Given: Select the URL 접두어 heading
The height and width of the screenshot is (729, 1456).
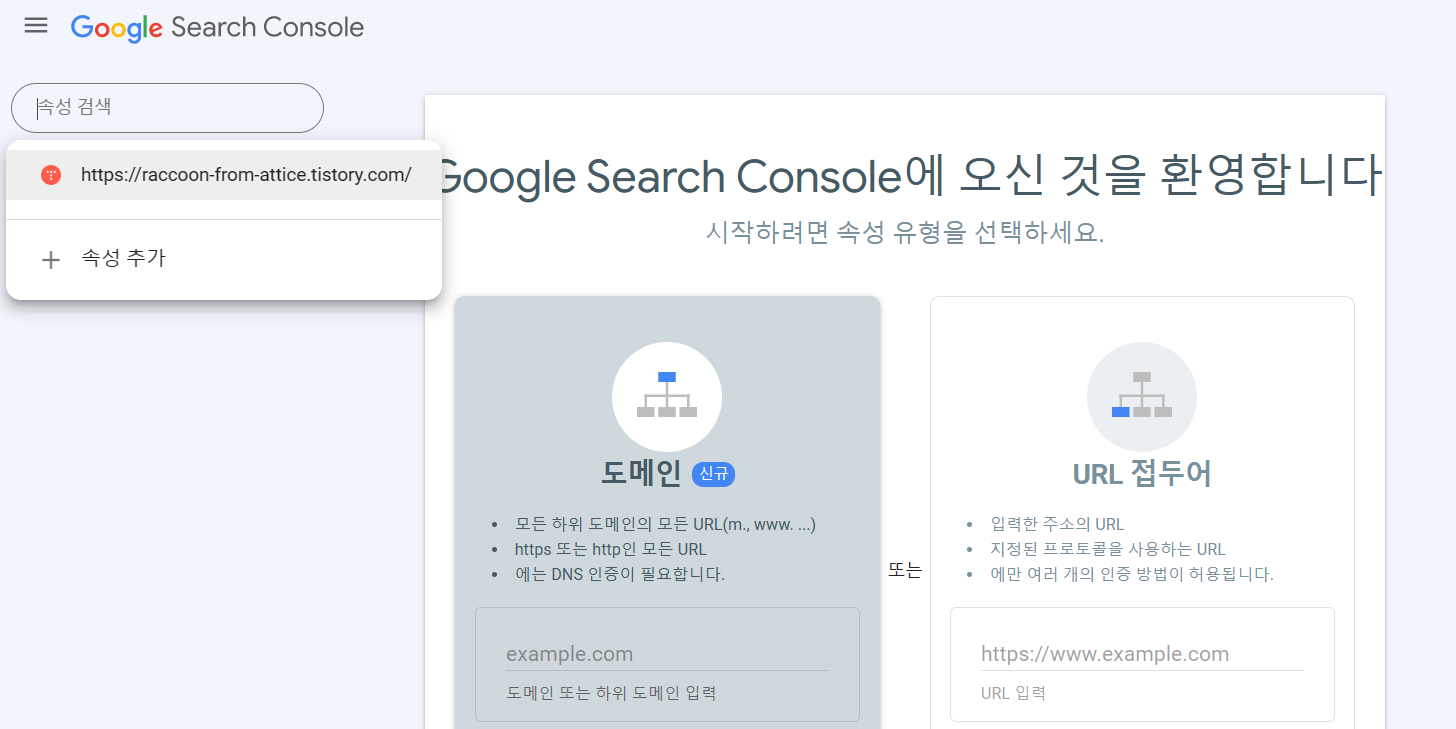Looking at the screenshot, I should (x=1142, y=473).
